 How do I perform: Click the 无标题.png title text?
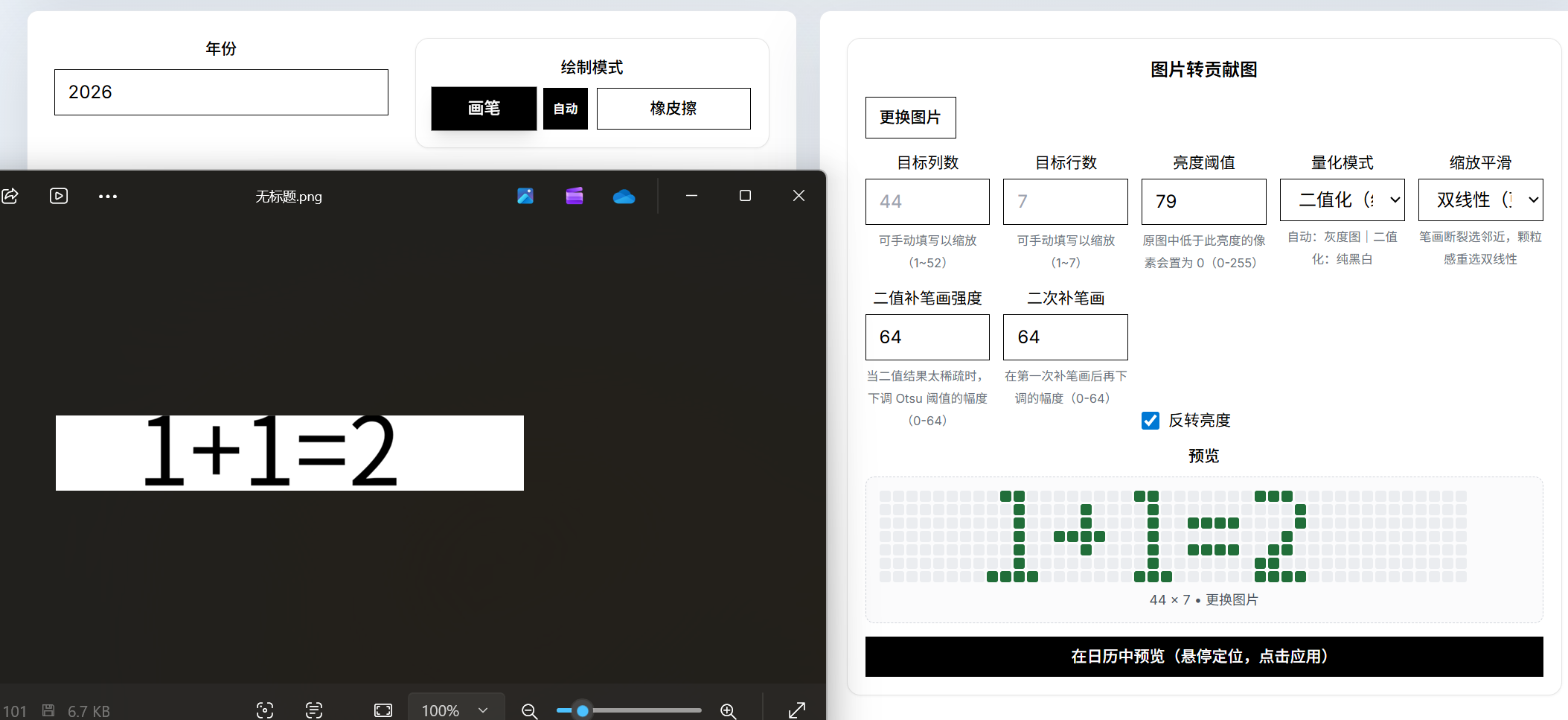point(289,197)
